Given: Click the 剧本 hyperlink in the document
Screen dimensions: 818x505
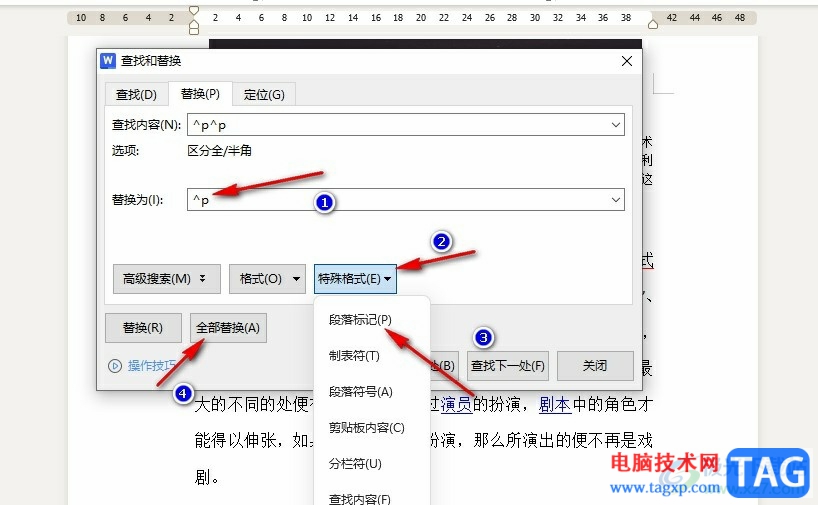Looking at the screenshot, I should pyautogui.click(x=555, y=404).
